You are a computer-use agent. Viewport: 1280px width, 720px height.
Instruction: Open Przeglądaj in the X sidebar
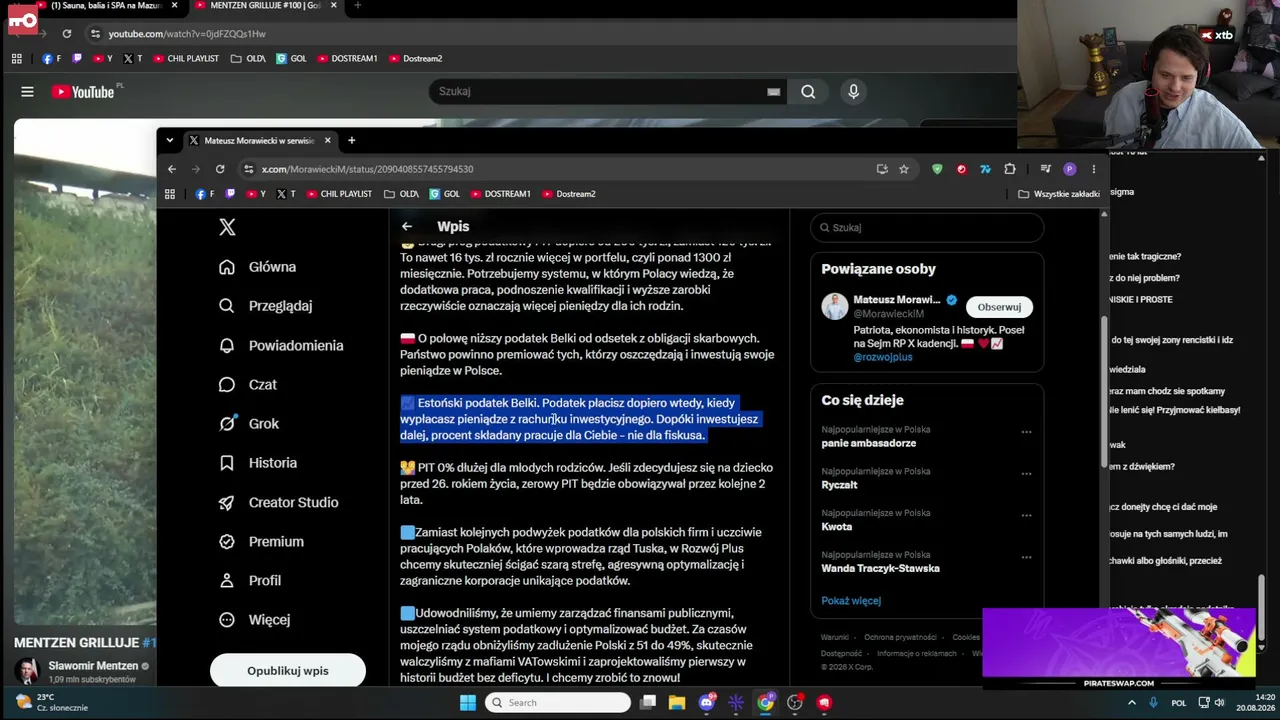pyautogui.click(x=266, y=306)
